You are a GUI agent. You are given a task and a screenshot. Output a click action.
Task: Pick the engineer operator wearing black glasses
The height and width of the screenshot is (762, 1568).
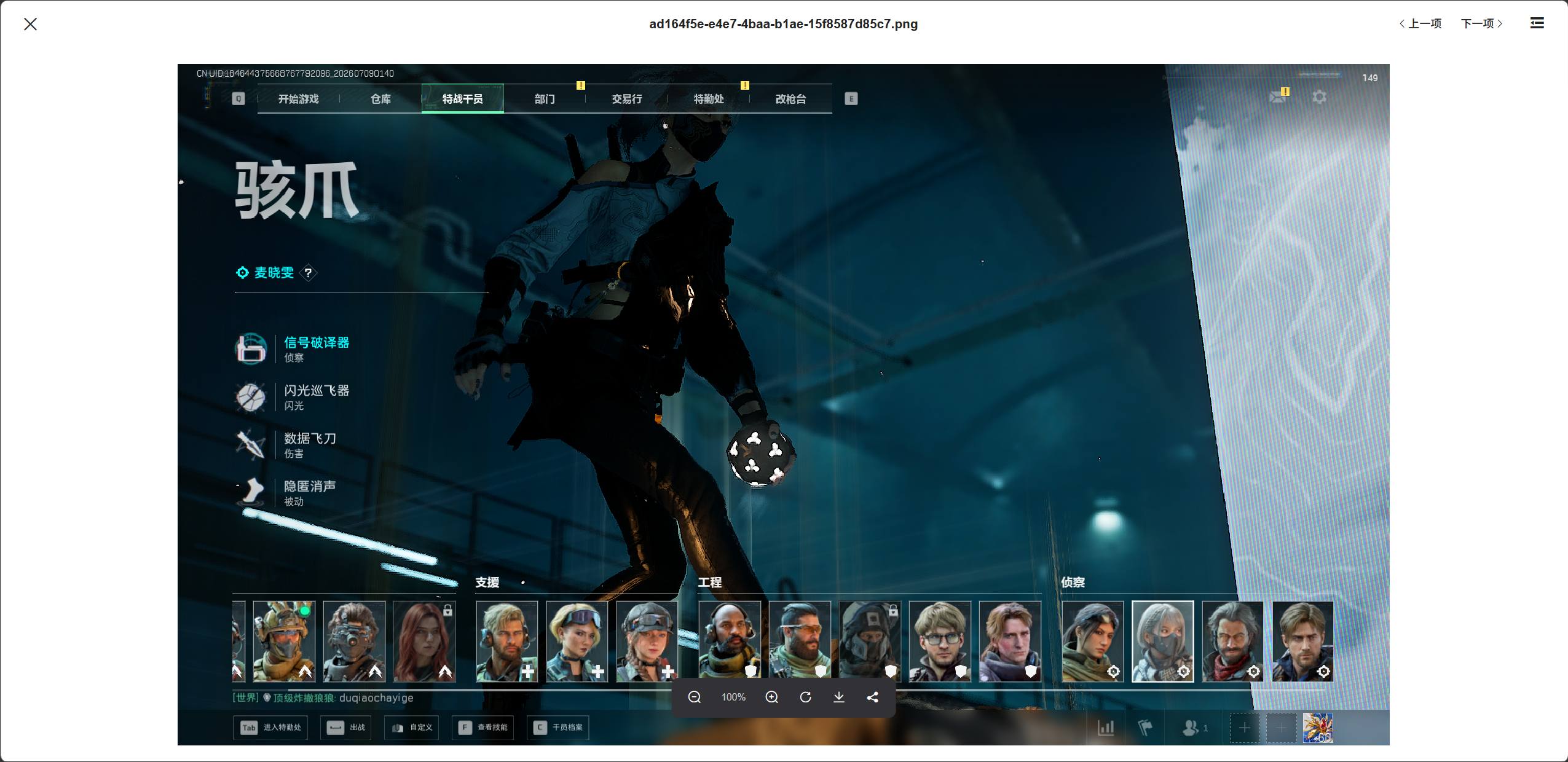(940, 642)
